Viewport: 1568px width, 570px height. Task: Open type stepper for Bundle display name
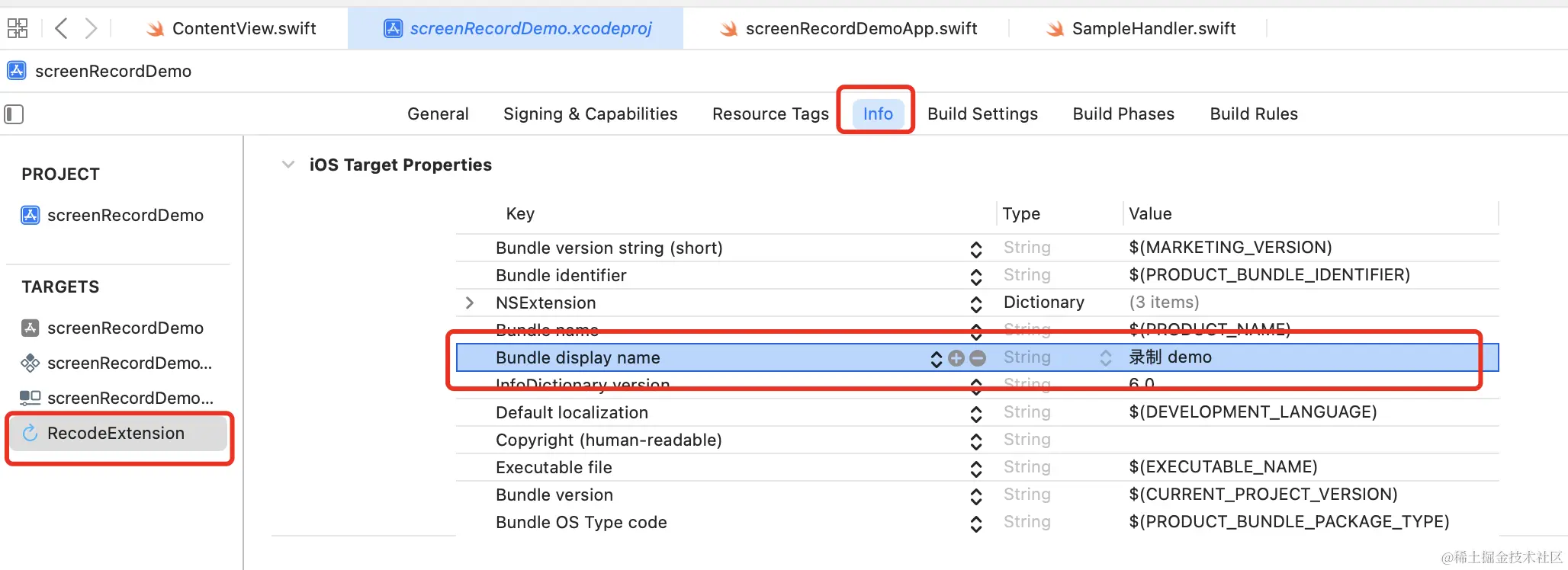tap(1106, 358)
